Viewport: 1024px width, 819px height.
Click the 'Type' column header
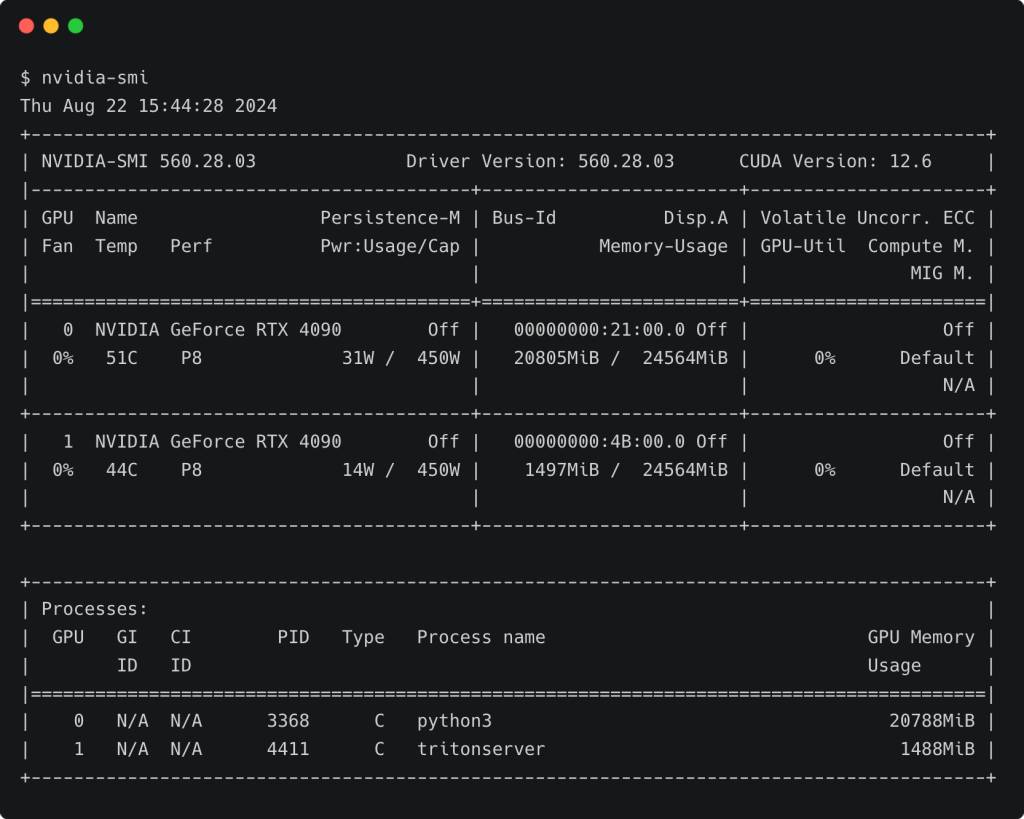tap(363, 637)
